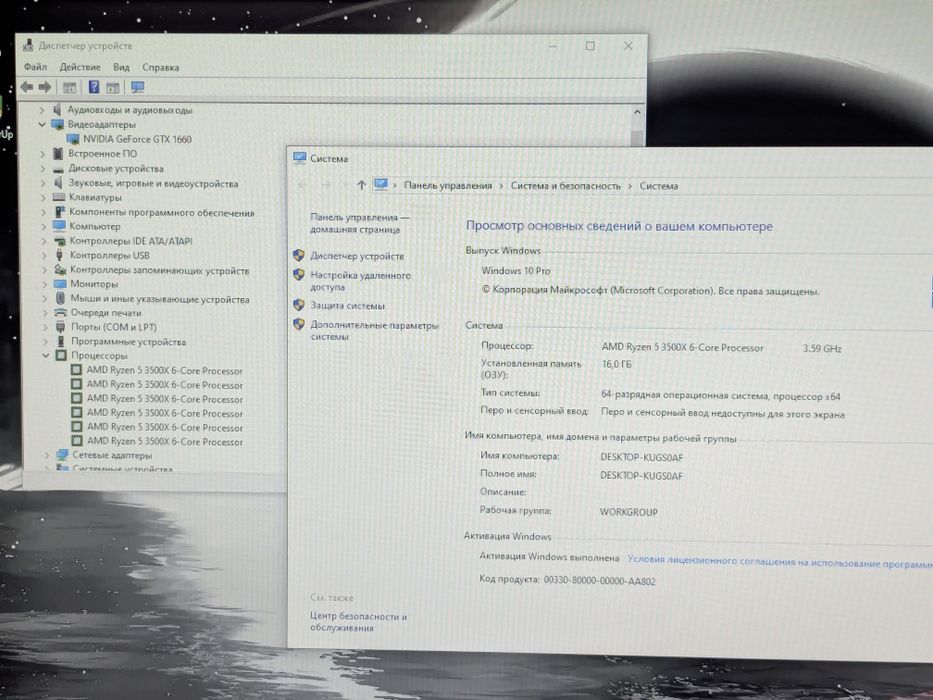Click the Дисковые устройства drive icon
This screenshot has height=700, width=933.
pyautogui.click(x=58, y=169)
